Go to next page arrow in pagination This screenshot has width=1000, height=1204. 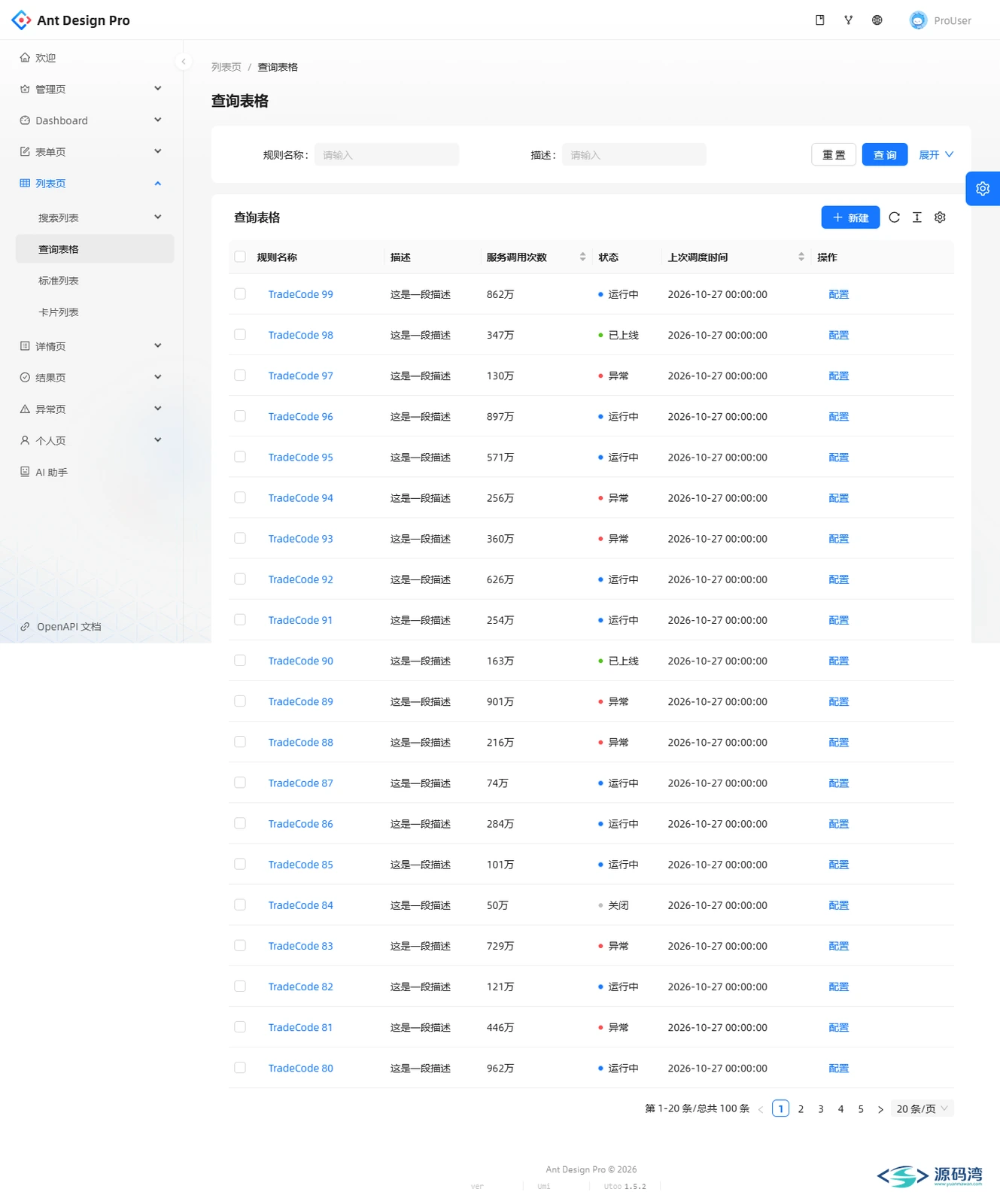(880, 1109)
